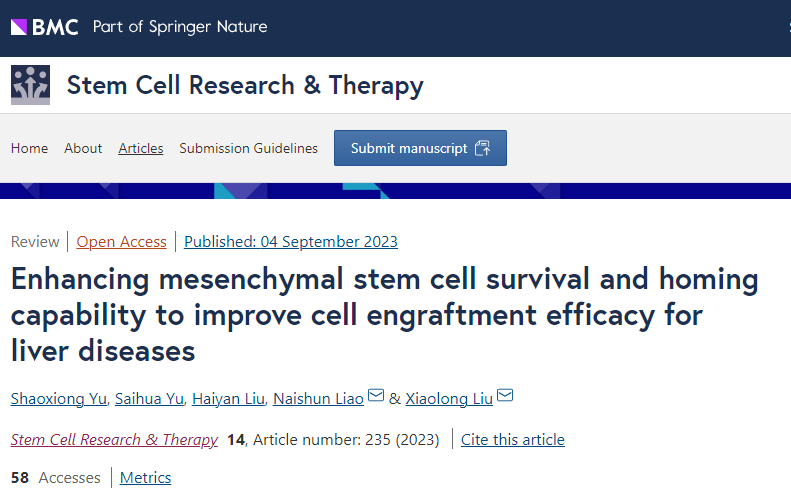
Task: Click the email envelope icon beside Naishun Liao
Action: point(376,396)
